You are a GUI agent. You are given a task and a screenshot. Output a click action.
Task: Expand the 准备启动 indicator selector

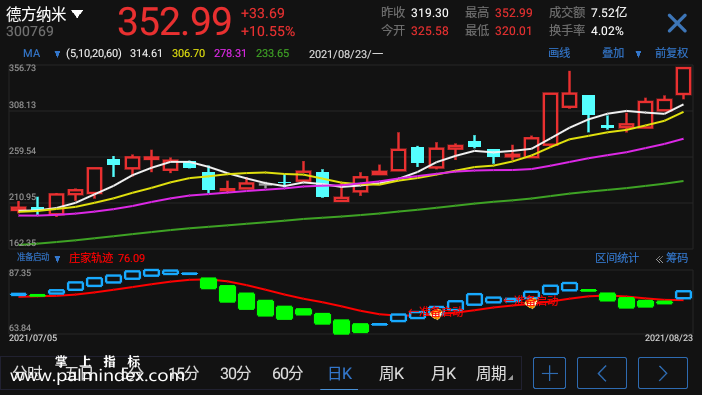pos(57,259)
